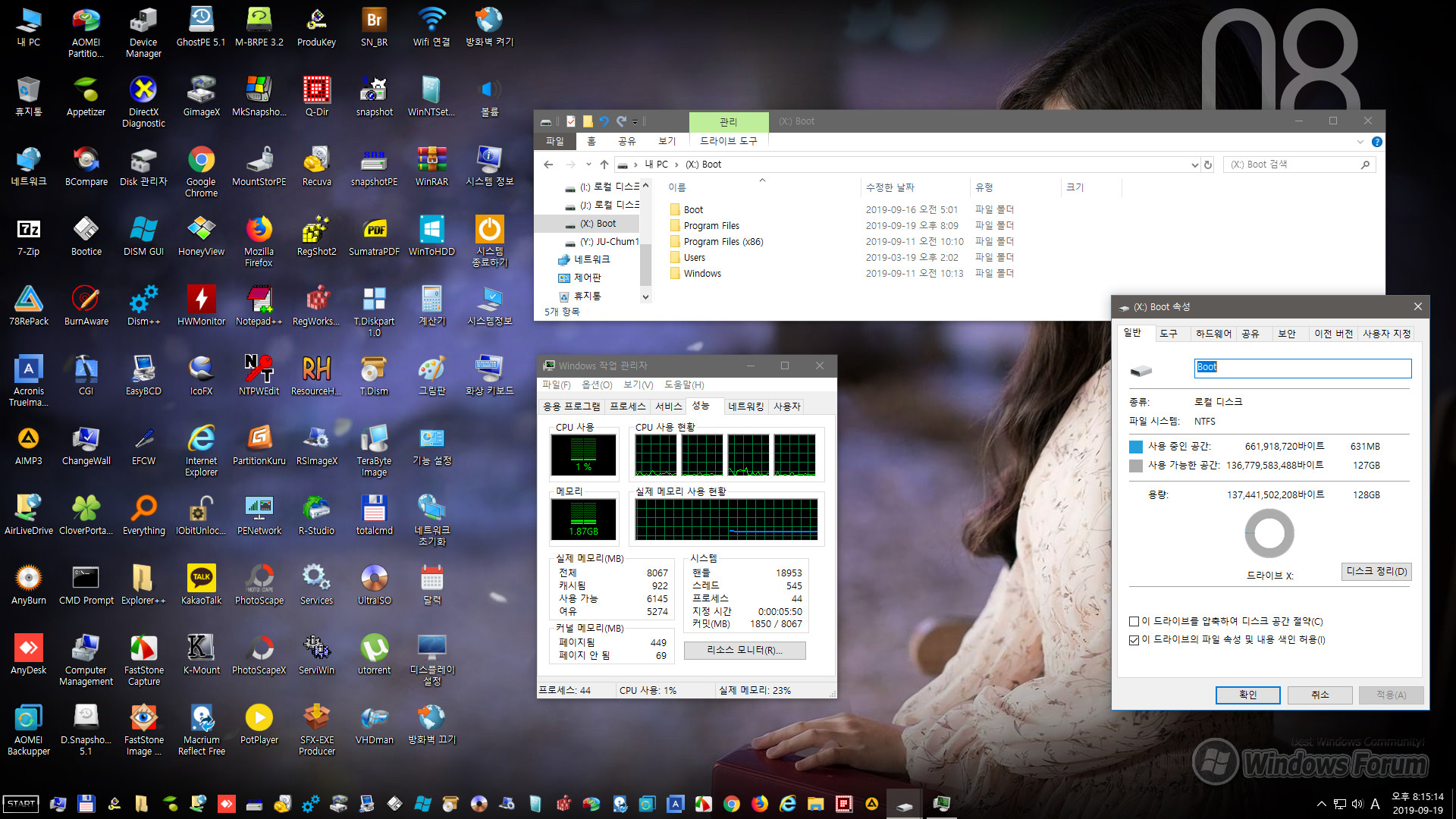Open ProduKey desktop icon
The width and height of the screenshot is (1456, 819).
(316, 27)
